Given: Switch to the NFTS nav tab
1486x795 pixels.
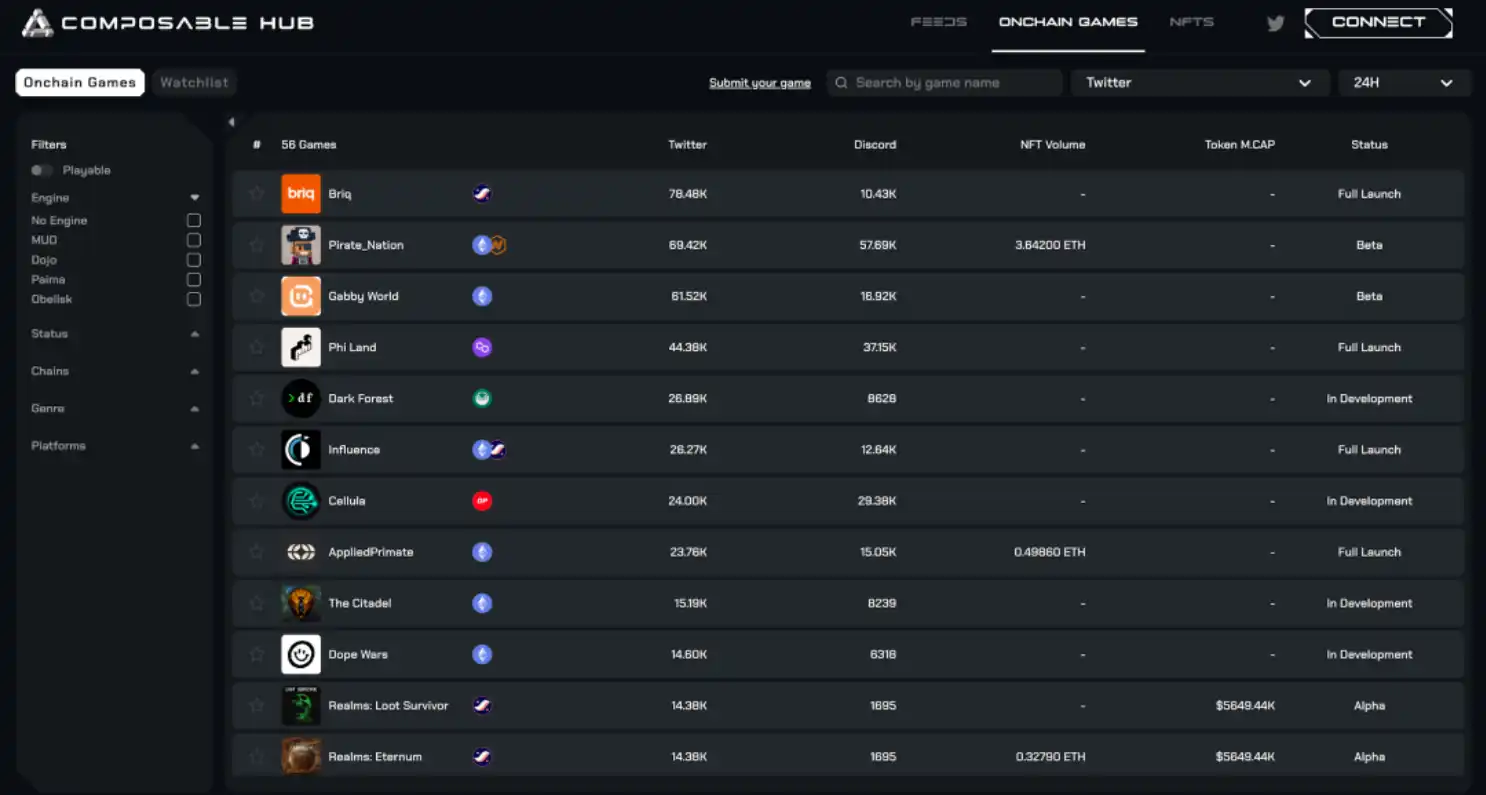Looking at the screenshot, I should click(x=1191, y=22).
